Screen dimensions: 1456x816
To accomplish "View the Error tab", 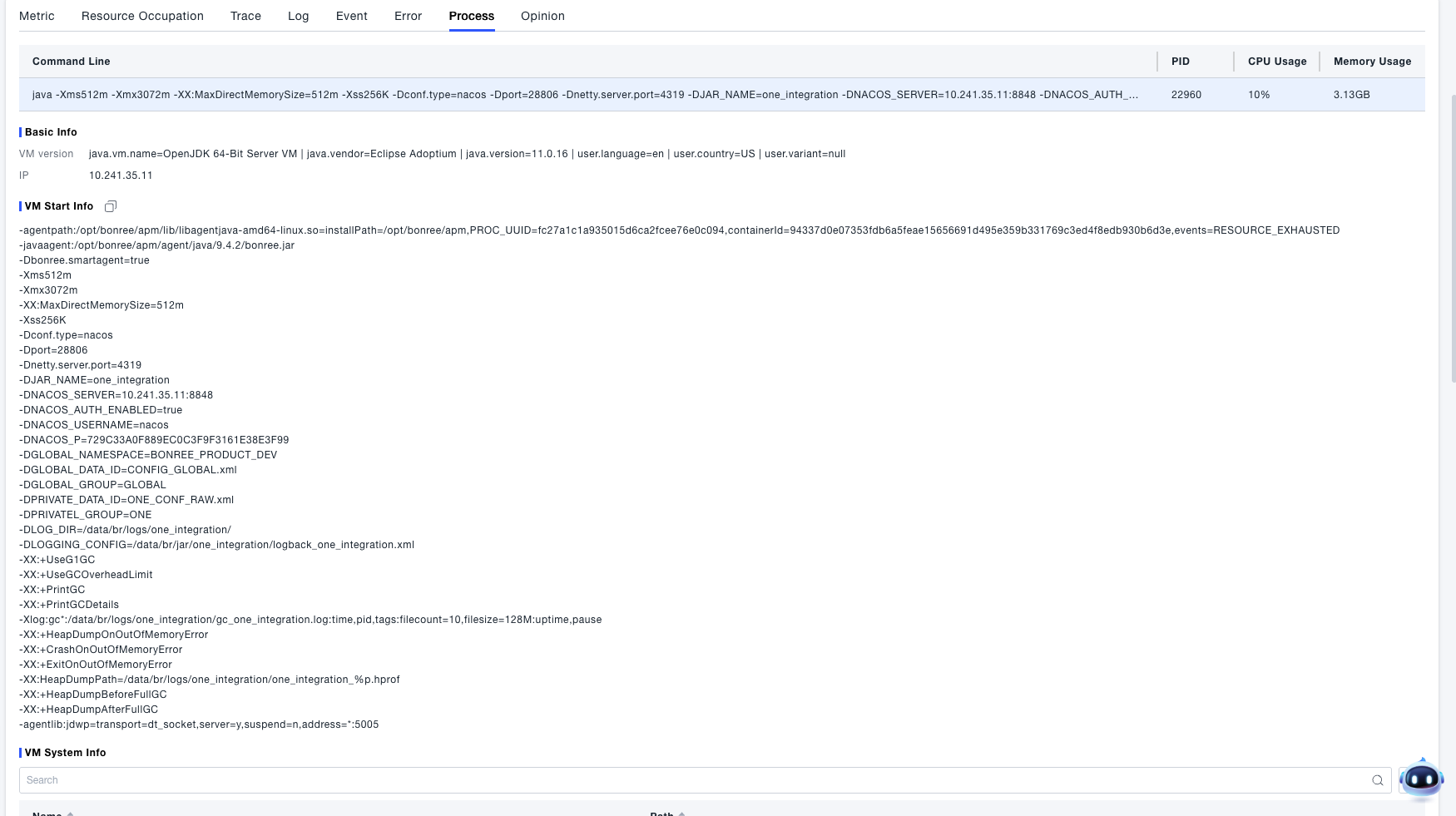I will tap(408, 16).
